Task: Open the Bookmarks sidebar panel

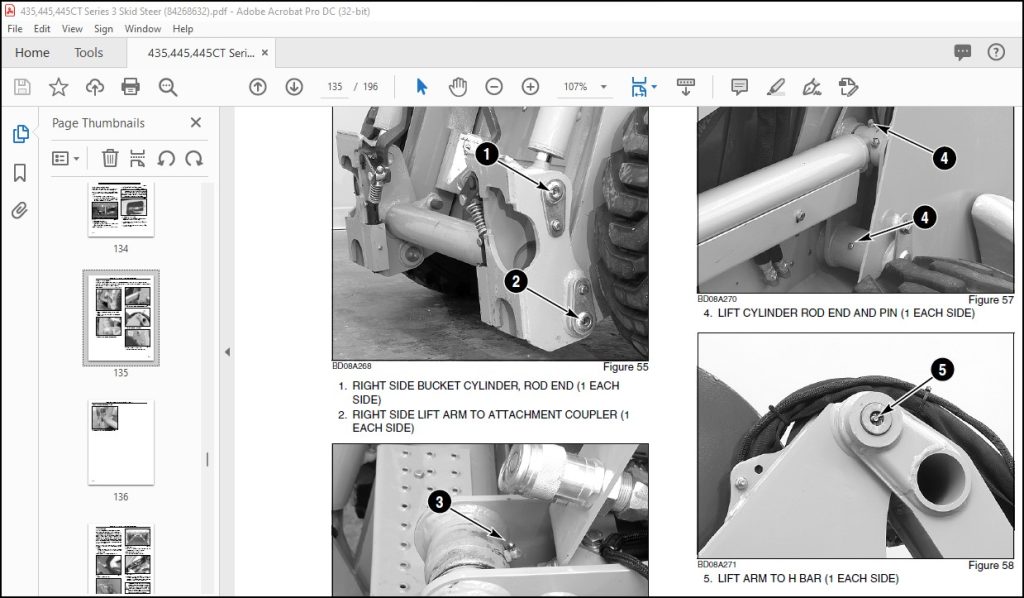Action: pos(20,173)
